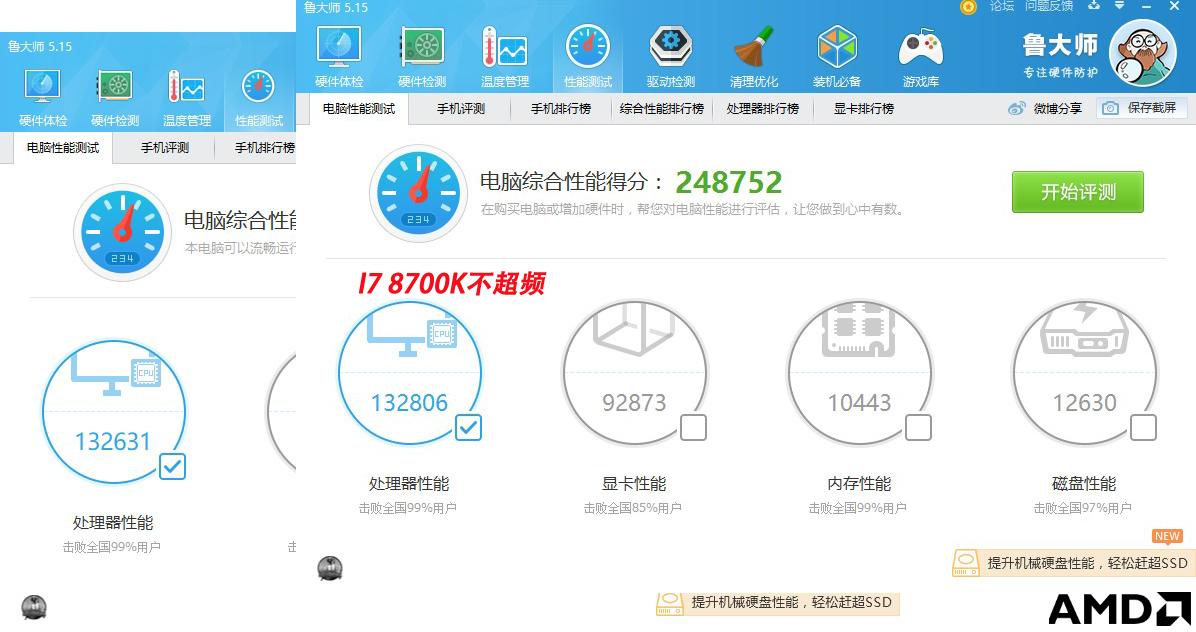
Task: Select the graphics card circle showing 92873
Action: 635,372
